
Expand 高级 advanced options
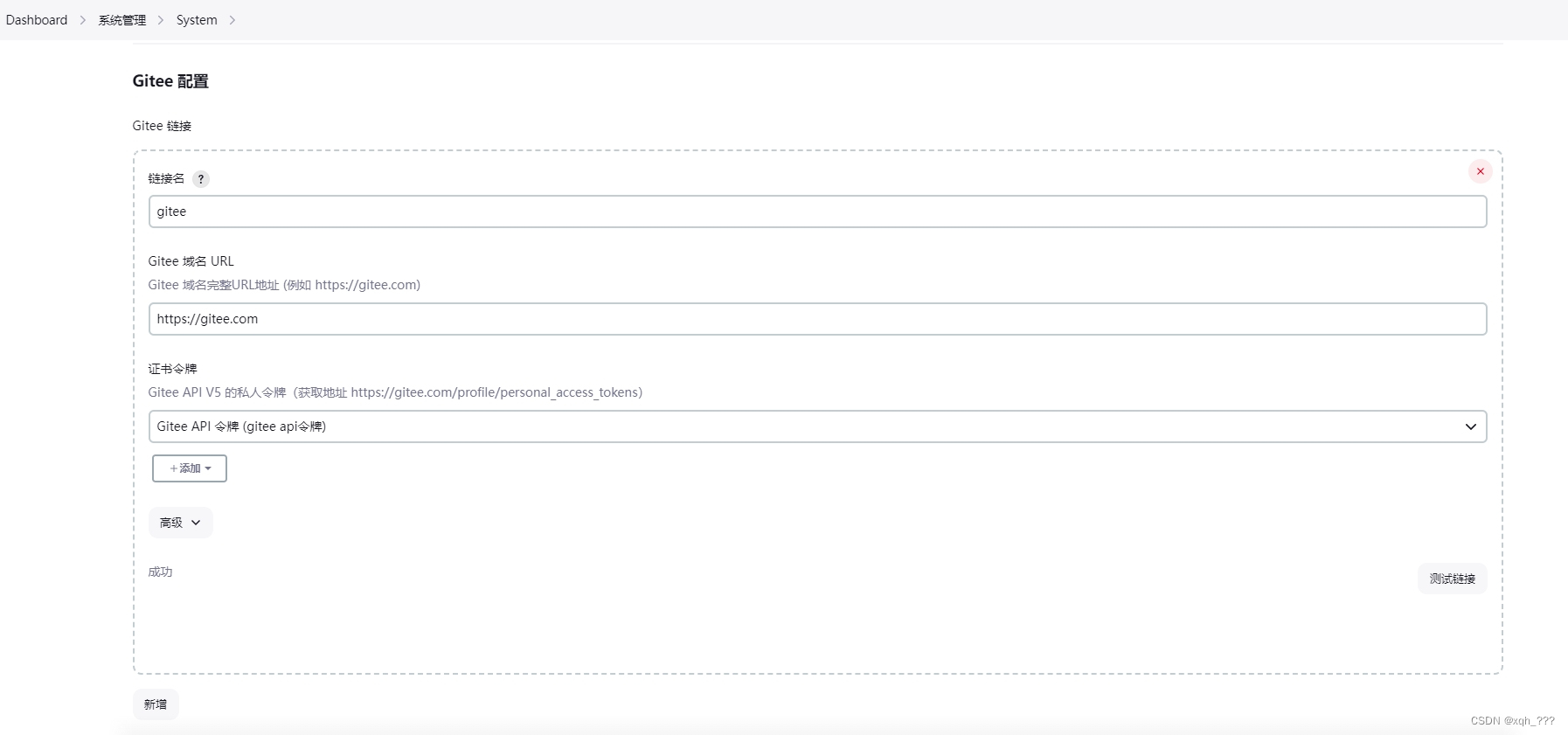[x=180, y=523]
